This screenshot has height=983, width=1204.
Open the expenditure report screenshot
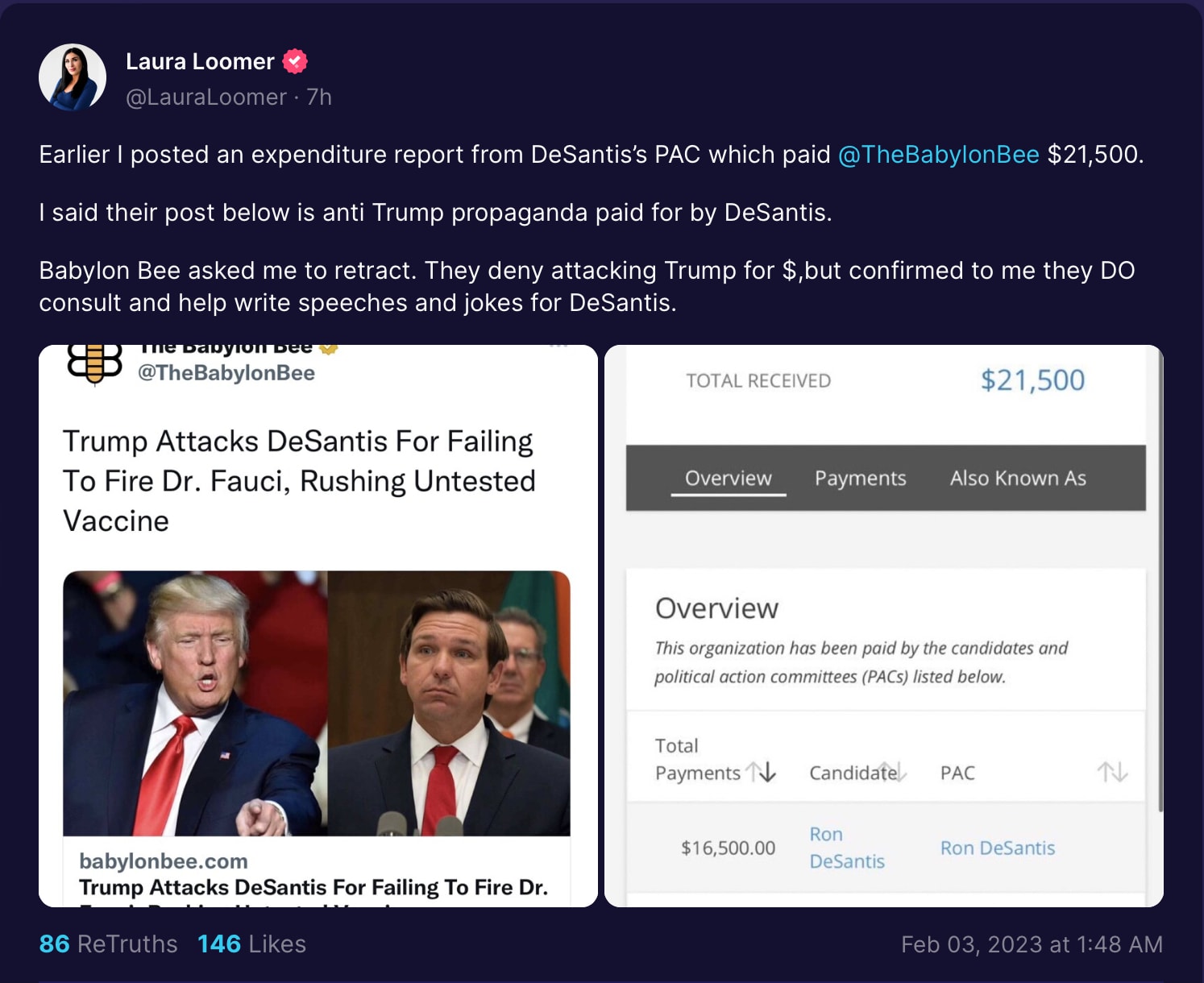pos(884,626)
